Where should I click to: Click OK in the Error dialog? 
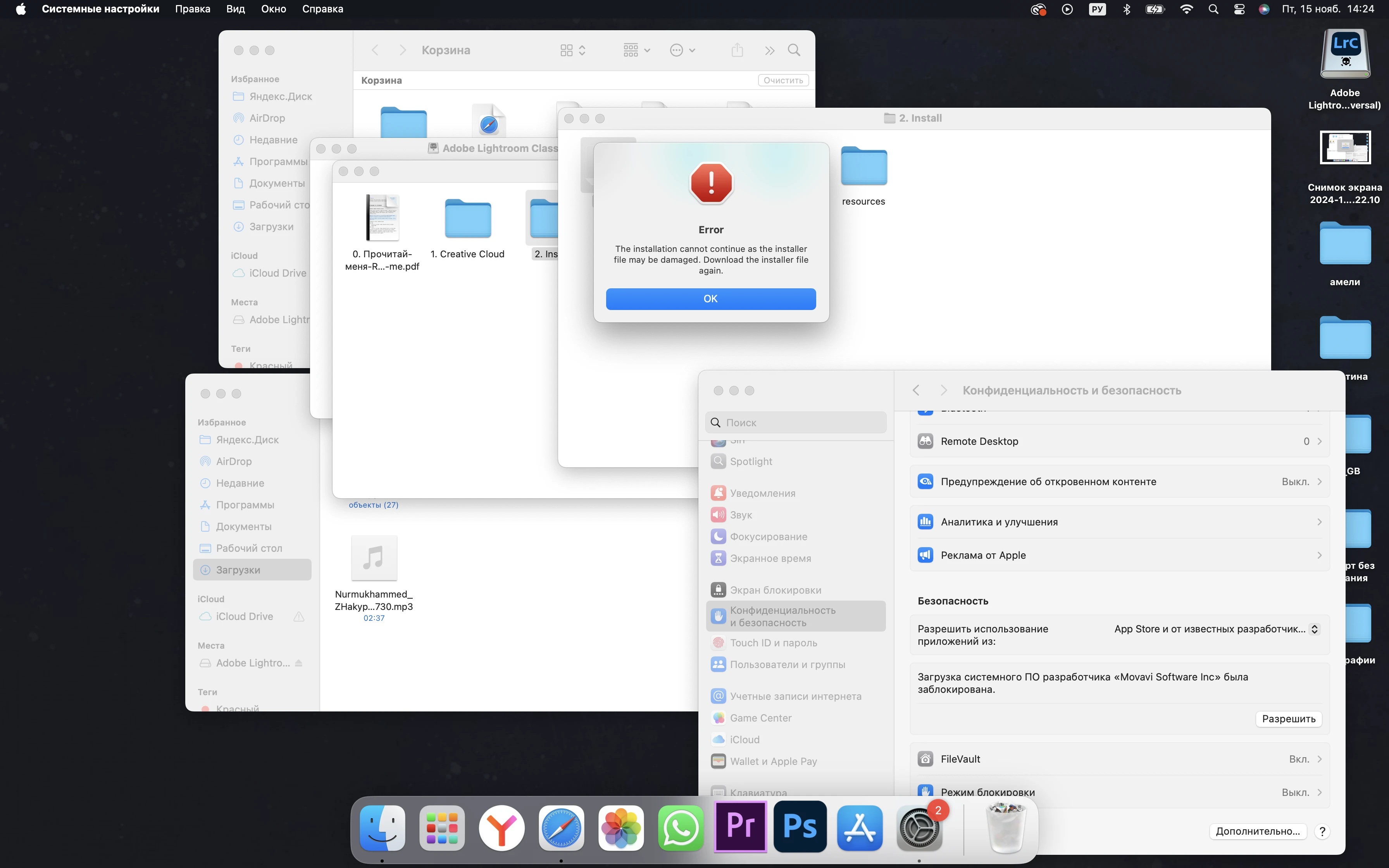click(710, 298)
